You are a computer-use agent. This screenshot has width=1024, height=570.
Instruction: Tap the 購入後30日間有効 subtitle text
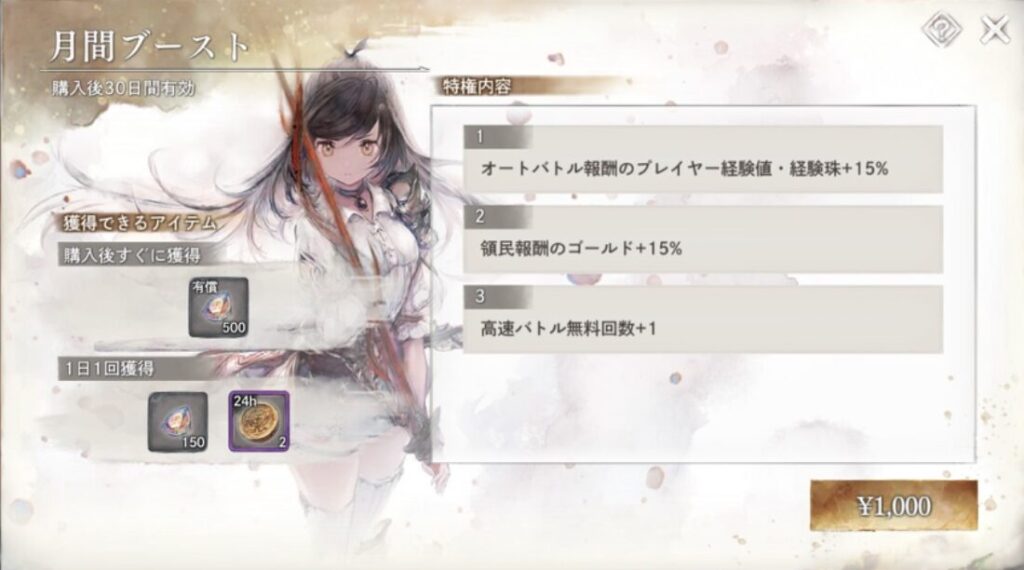pos(123,88)
